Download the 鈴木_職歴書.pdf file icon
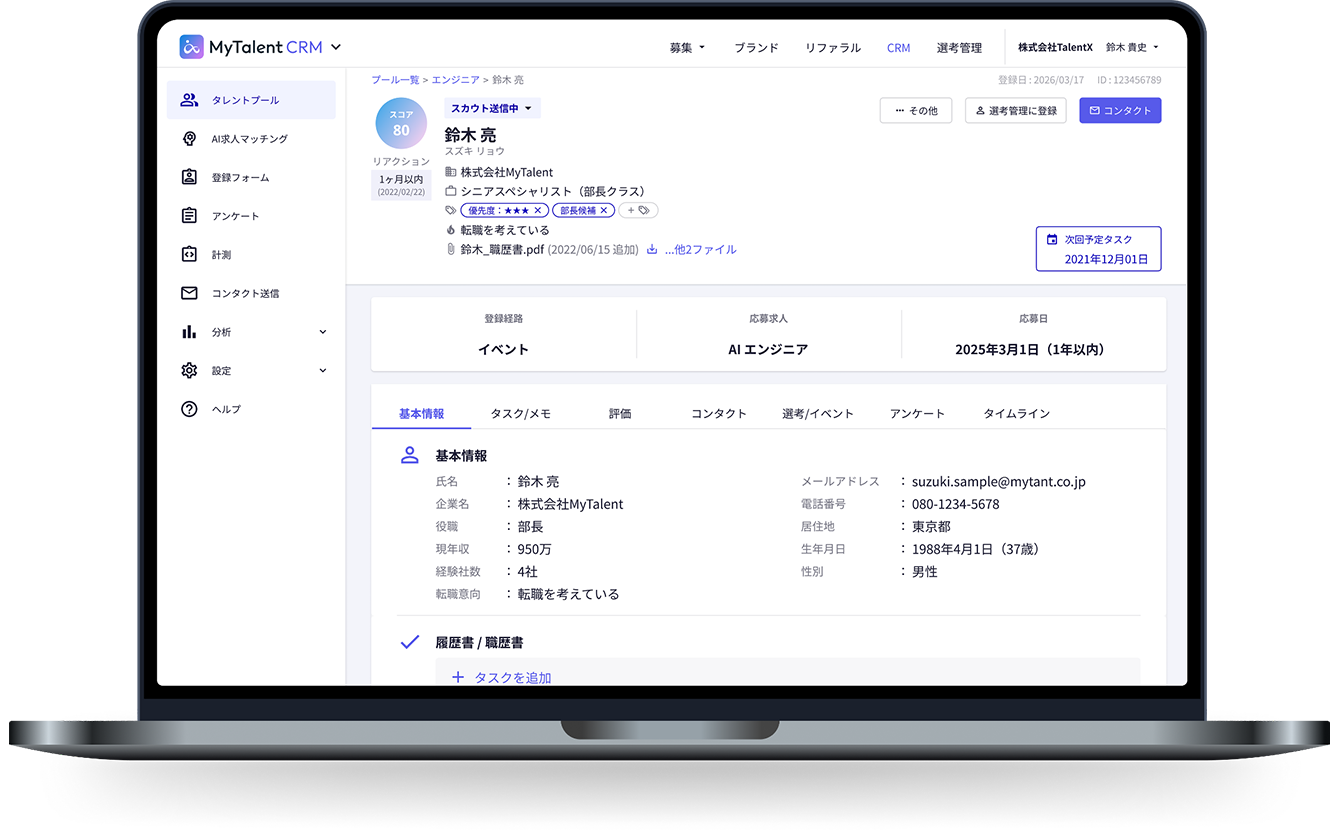This screenshot has width=1340, height=830. click(652, 250)
